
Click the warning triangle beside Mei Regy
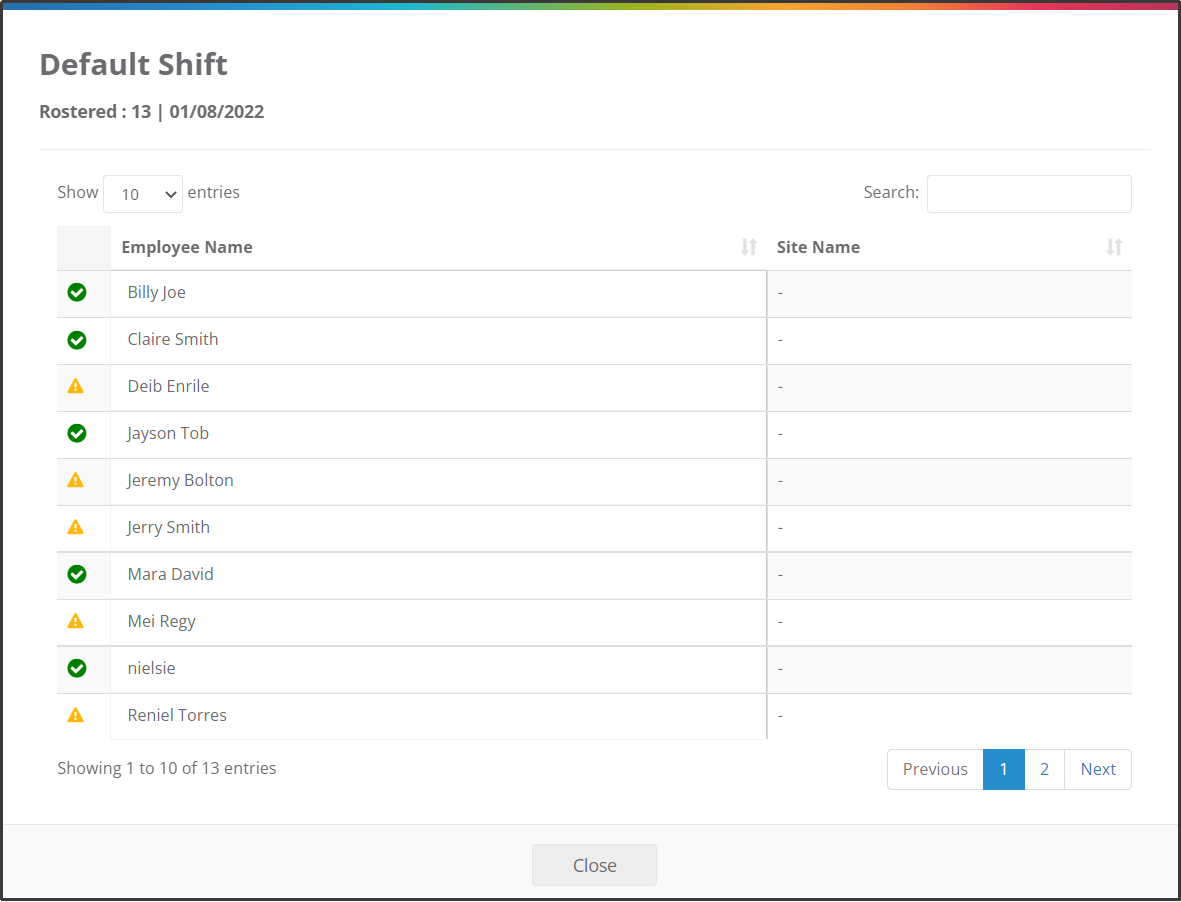pyautogui.click(x=75, y=621)
